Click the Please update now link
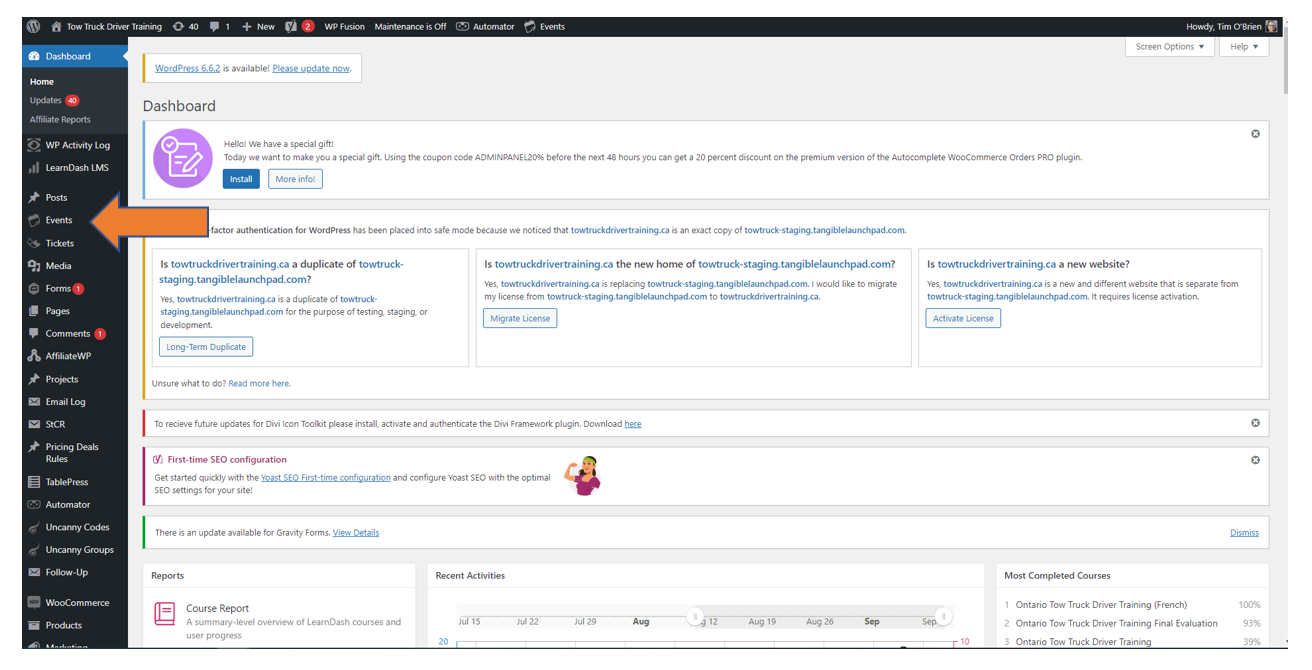 pos(311,68)
